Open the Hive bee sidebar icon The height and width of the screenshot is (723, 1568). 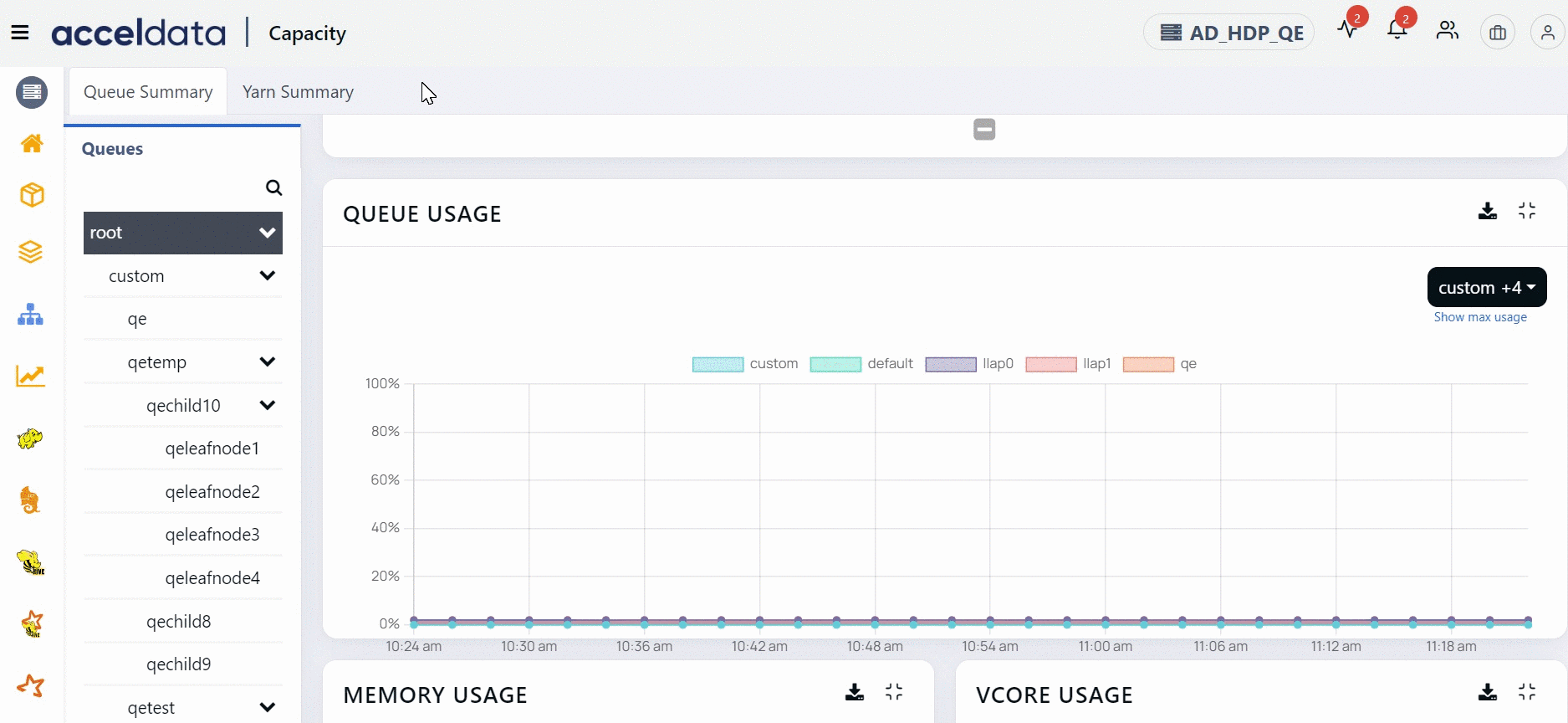(31, 562)
